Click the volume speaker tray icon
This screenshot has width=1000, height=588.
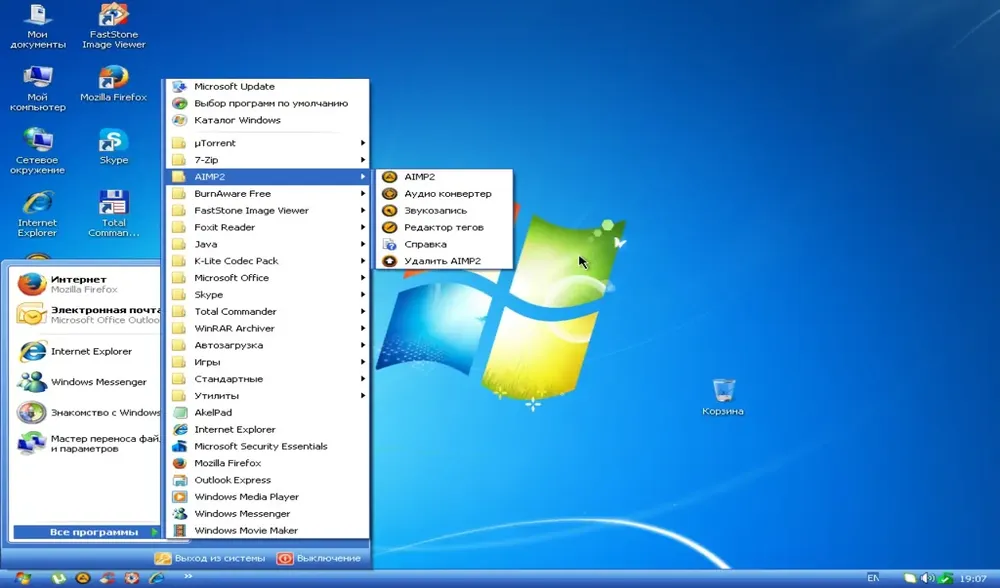[928, 578]
